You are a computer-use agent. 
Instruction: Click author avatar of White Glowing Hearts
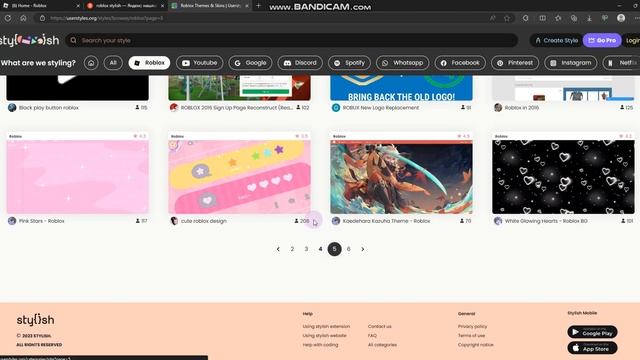(498, 221)
